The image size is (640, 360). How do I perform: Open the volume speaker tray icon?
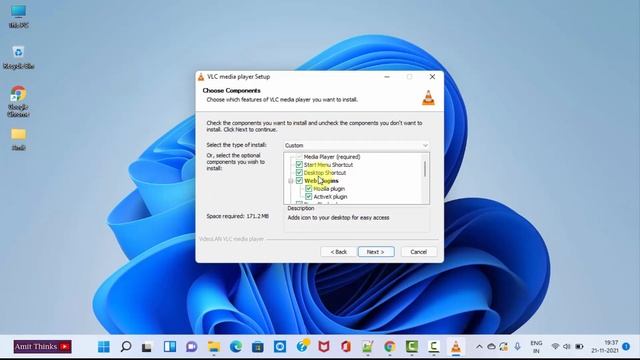click(567, 347)
